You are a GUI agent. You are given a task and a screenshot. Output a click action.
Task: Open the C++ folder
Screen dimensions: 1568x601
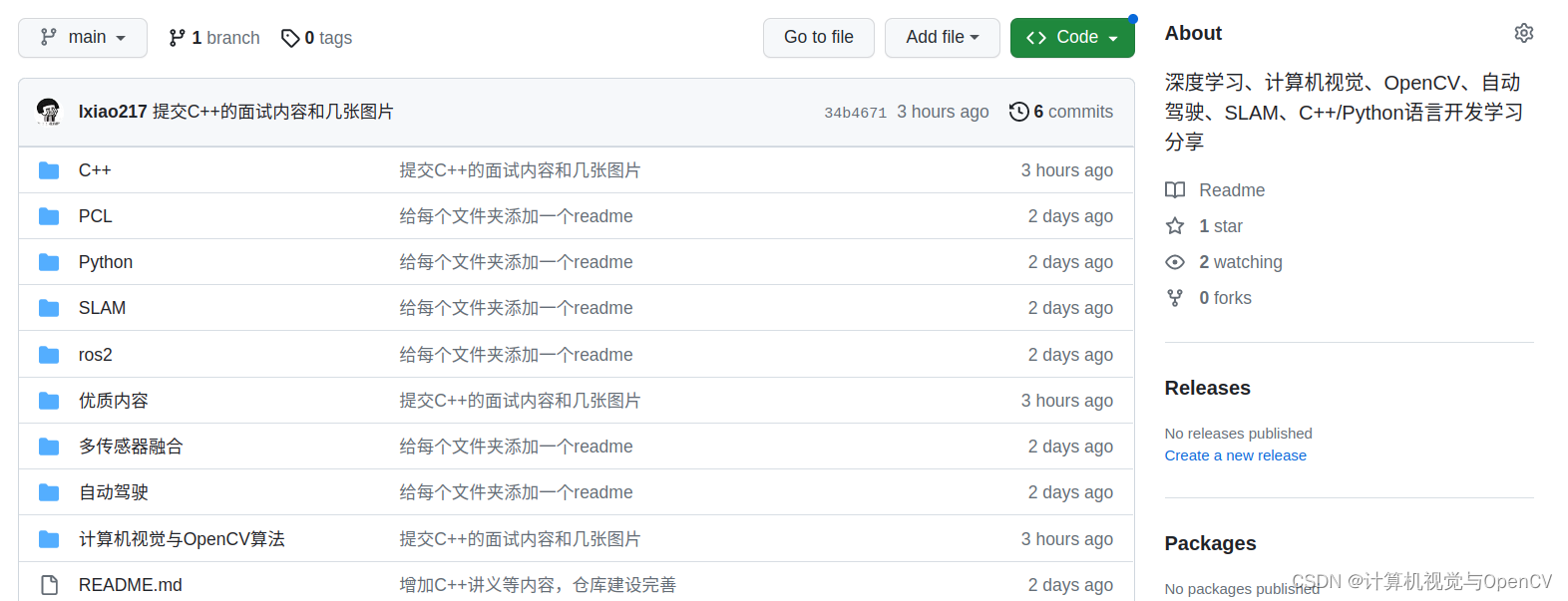95,170
